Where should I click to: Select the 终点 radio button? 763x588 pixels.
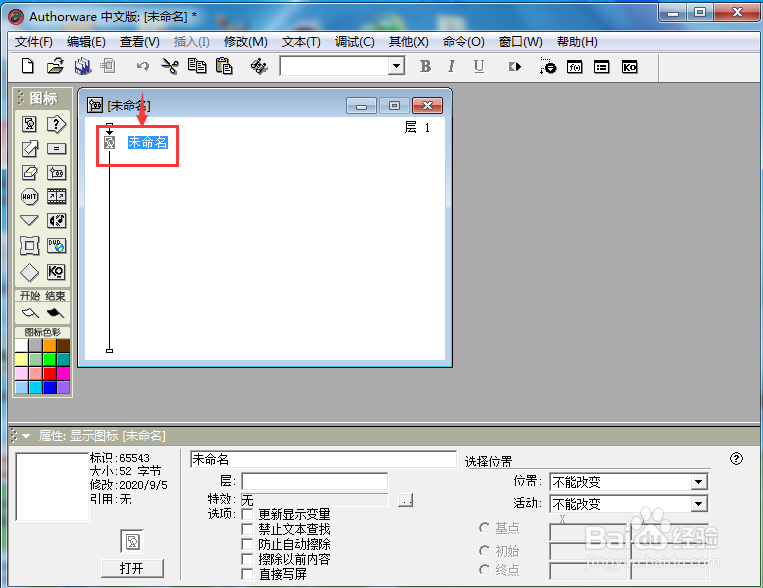[x=484, y=570]
